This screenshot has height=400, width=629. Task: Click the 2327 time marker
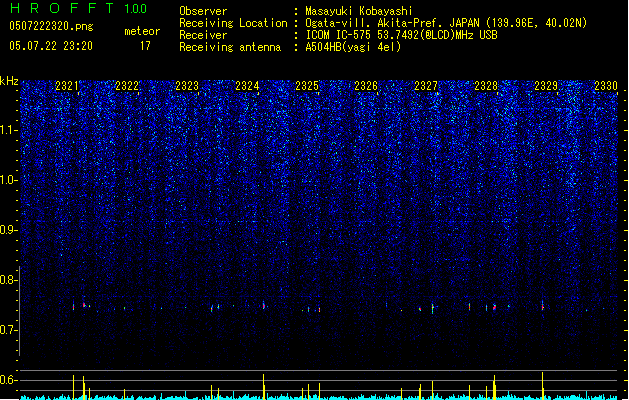[x=426, y=86]
